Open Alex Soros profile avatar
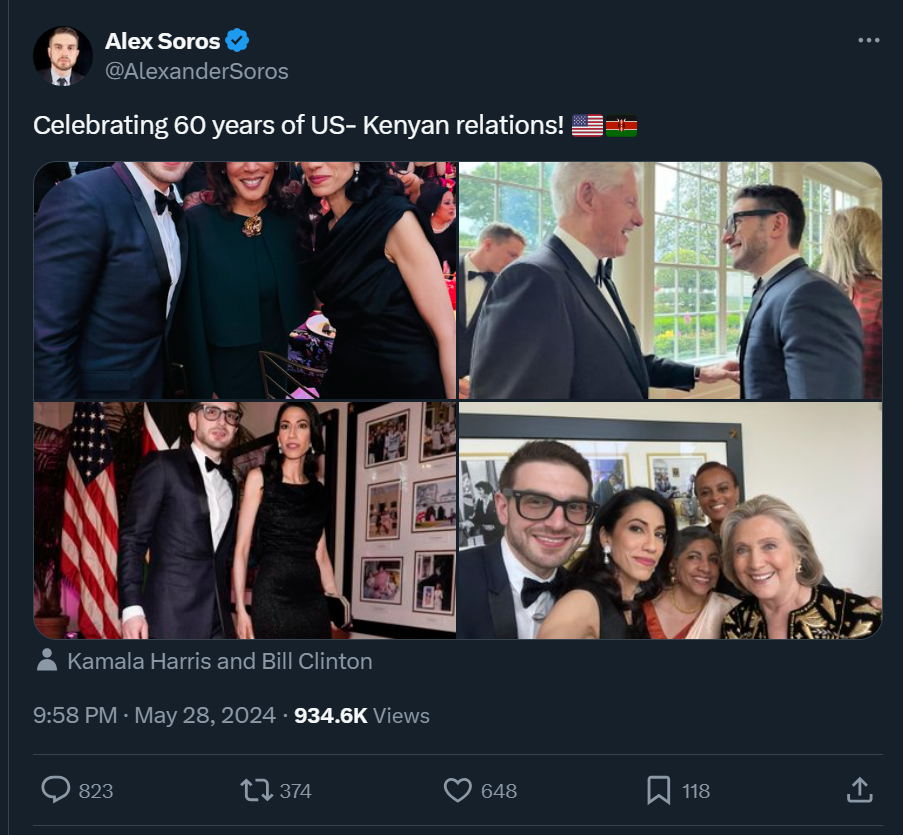The image size is (903, 835). [62, 56]
